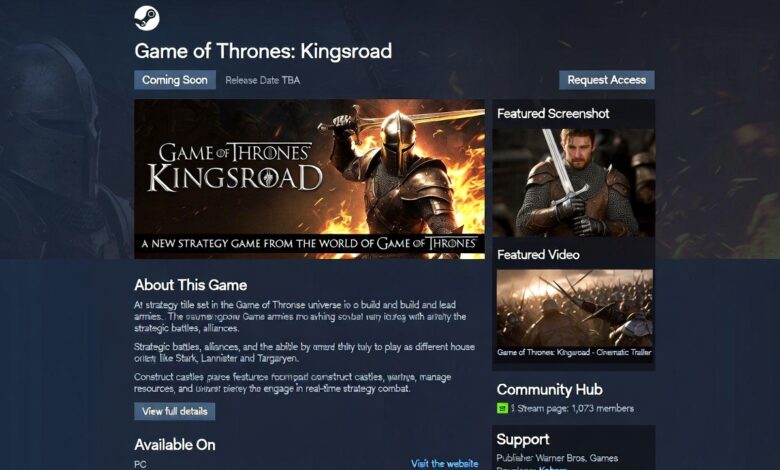Click the Steam logo icon

tap(147, 18)
